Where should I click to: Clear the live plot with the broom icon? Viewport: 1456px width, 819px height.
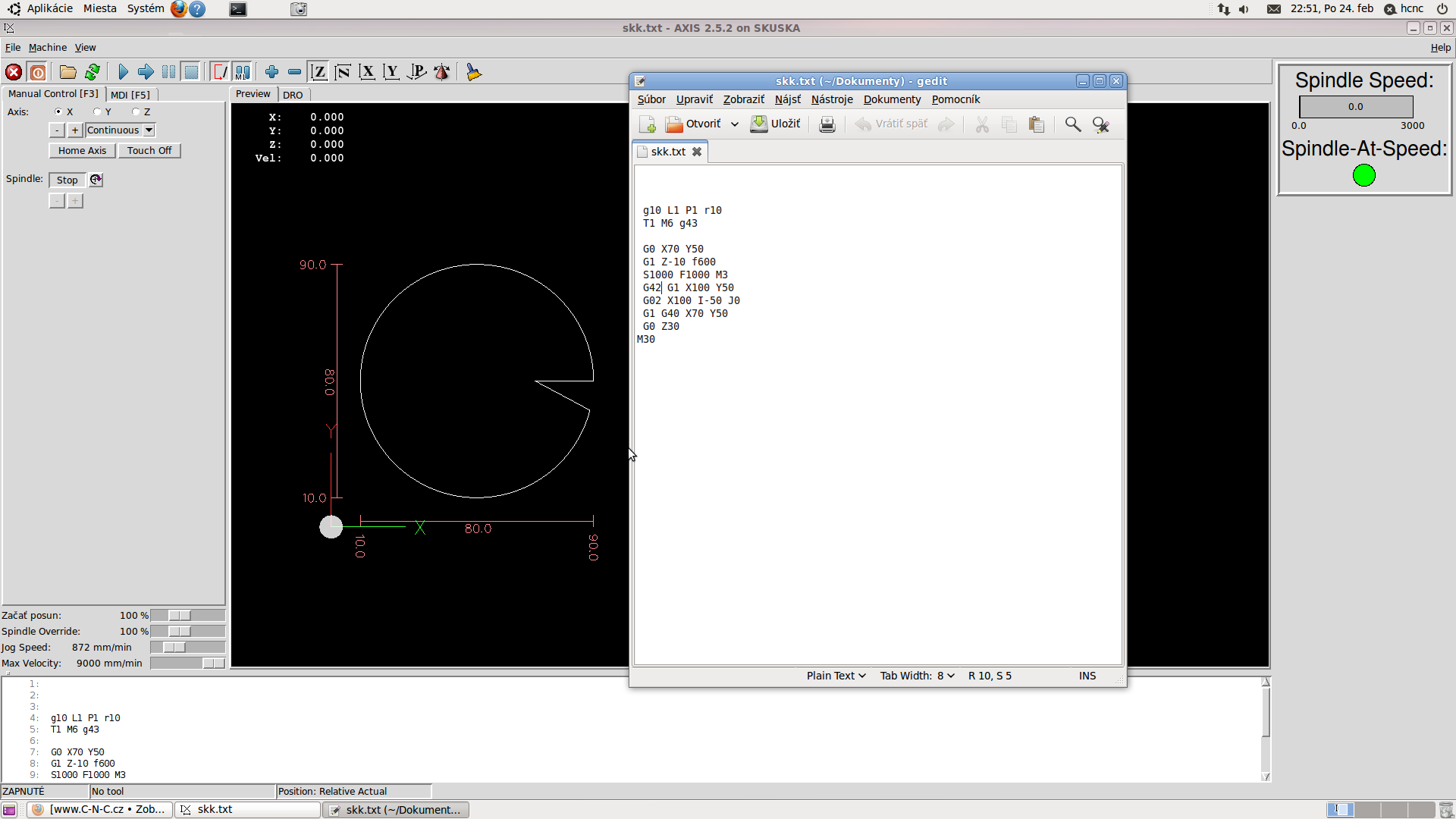pos(474,72)
